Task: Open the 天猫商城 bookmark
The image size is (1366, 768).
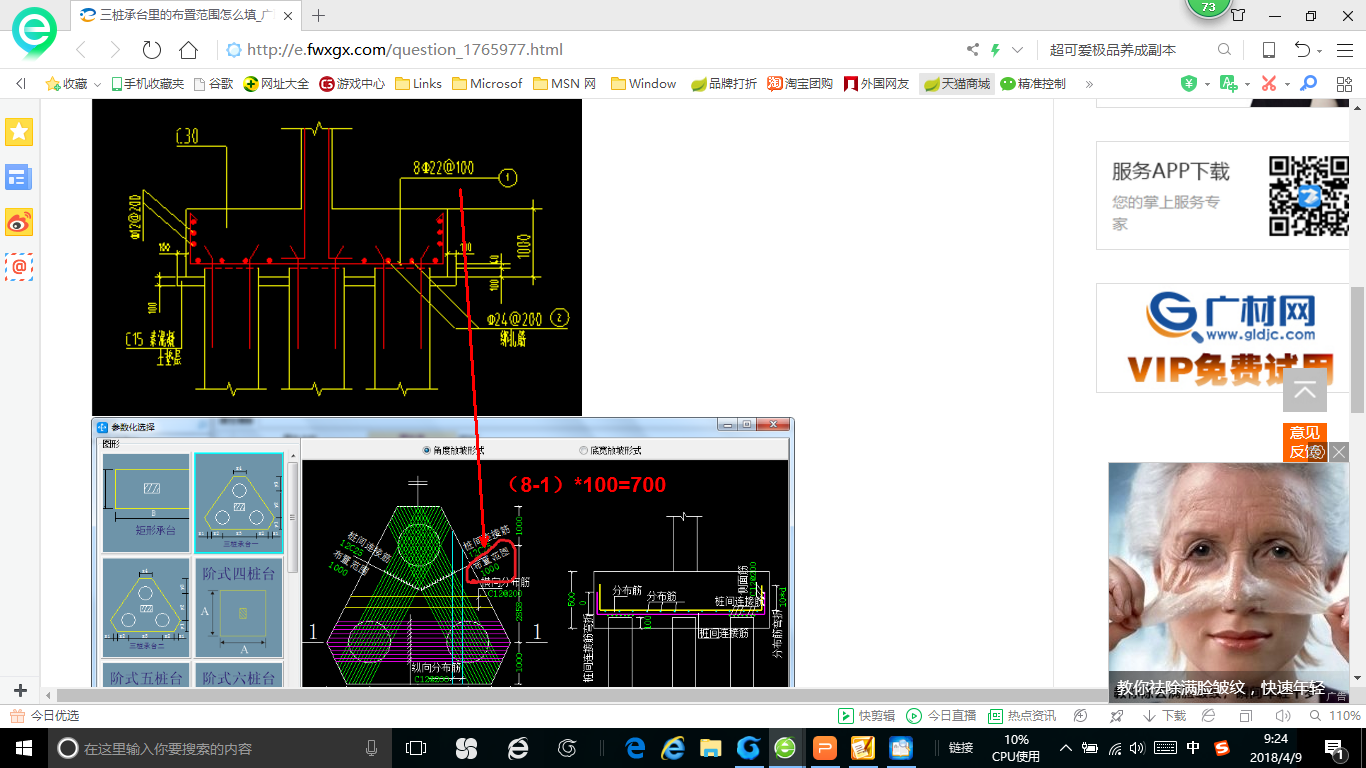Action: tap(956, 84)
